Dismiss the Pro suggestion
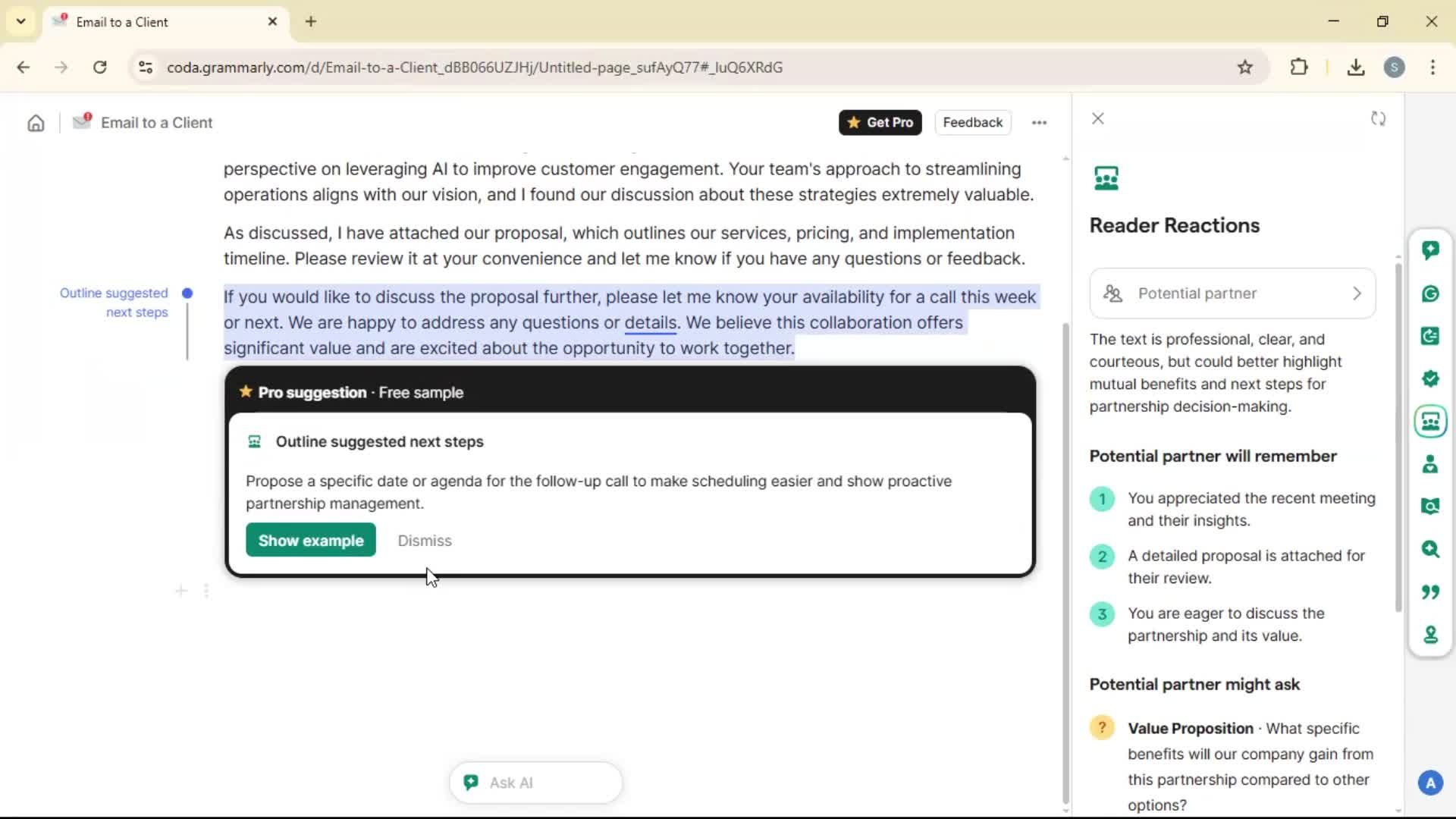The height and width of the screenshot is (819, 1456). coord(425,541)
